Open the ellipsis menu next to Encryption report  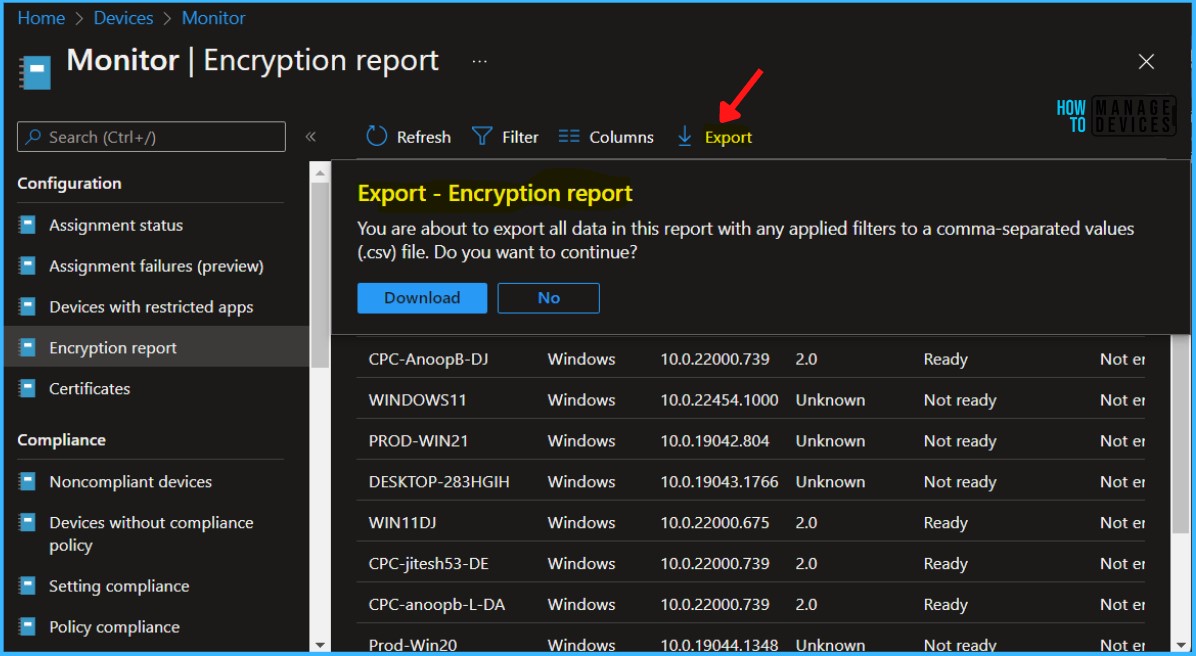(478, 62)
